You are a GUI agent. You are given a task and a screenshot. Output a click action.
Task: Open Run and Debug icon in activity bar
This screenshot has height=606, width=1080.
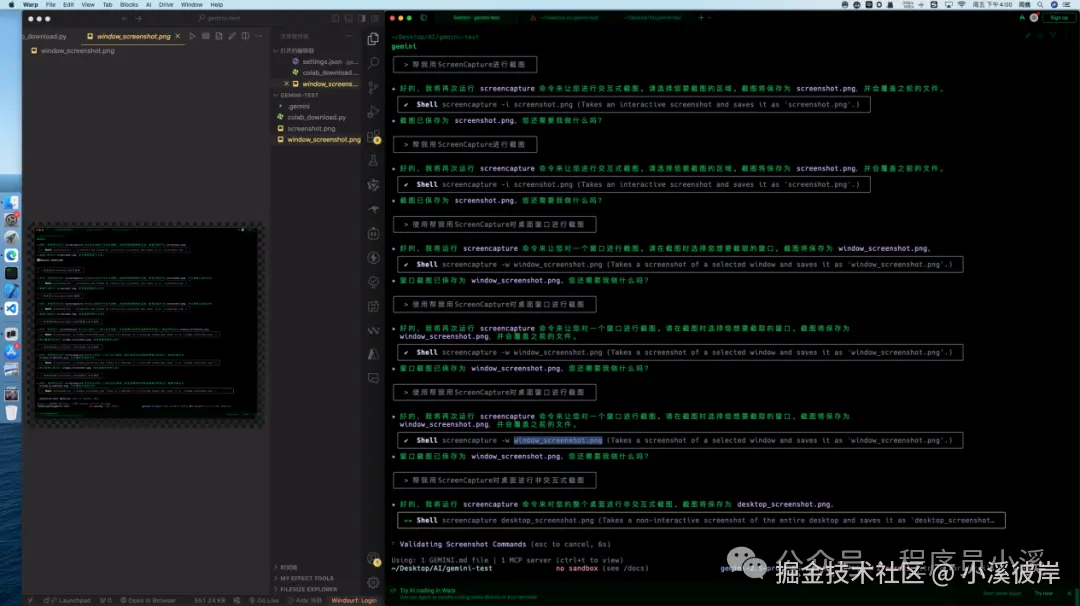click(373, 112)
